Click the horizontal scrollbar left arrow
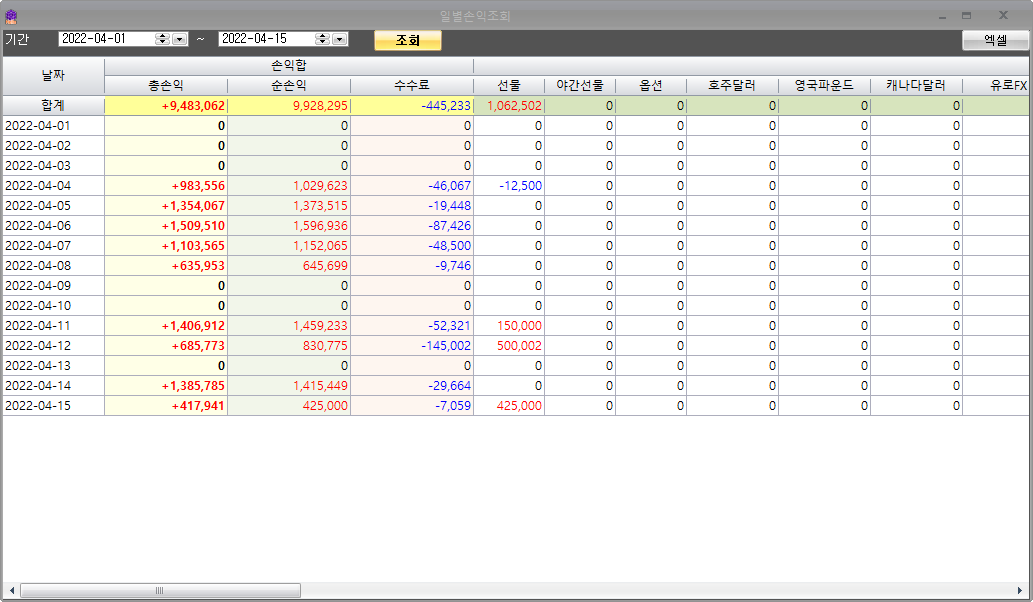The height and width of the screenshot is (602, 1033). [x=11, y=590]
